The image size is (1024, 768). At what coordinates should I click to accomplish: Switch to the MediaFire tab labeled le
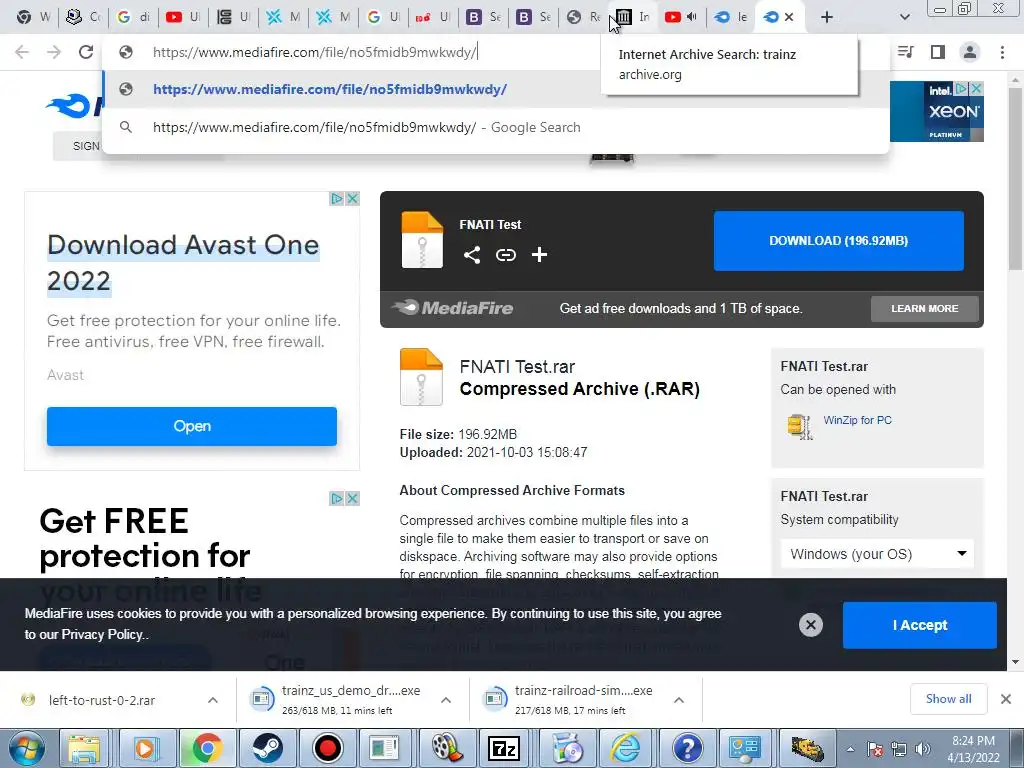(730, 17)
